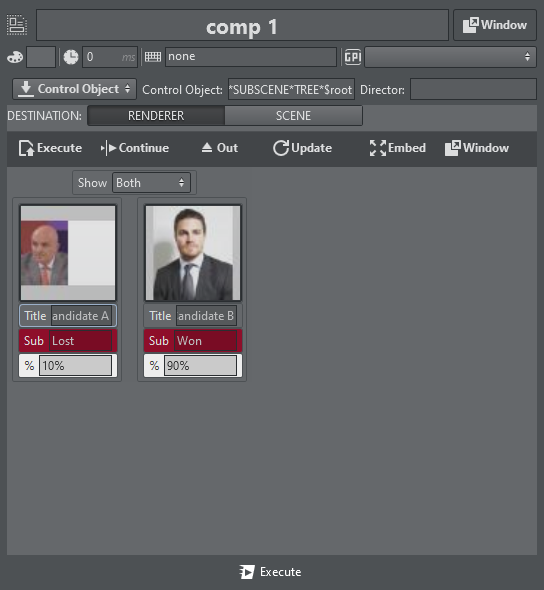
Task: Open the GPI selection dropdown
Action: pos(450,57)
